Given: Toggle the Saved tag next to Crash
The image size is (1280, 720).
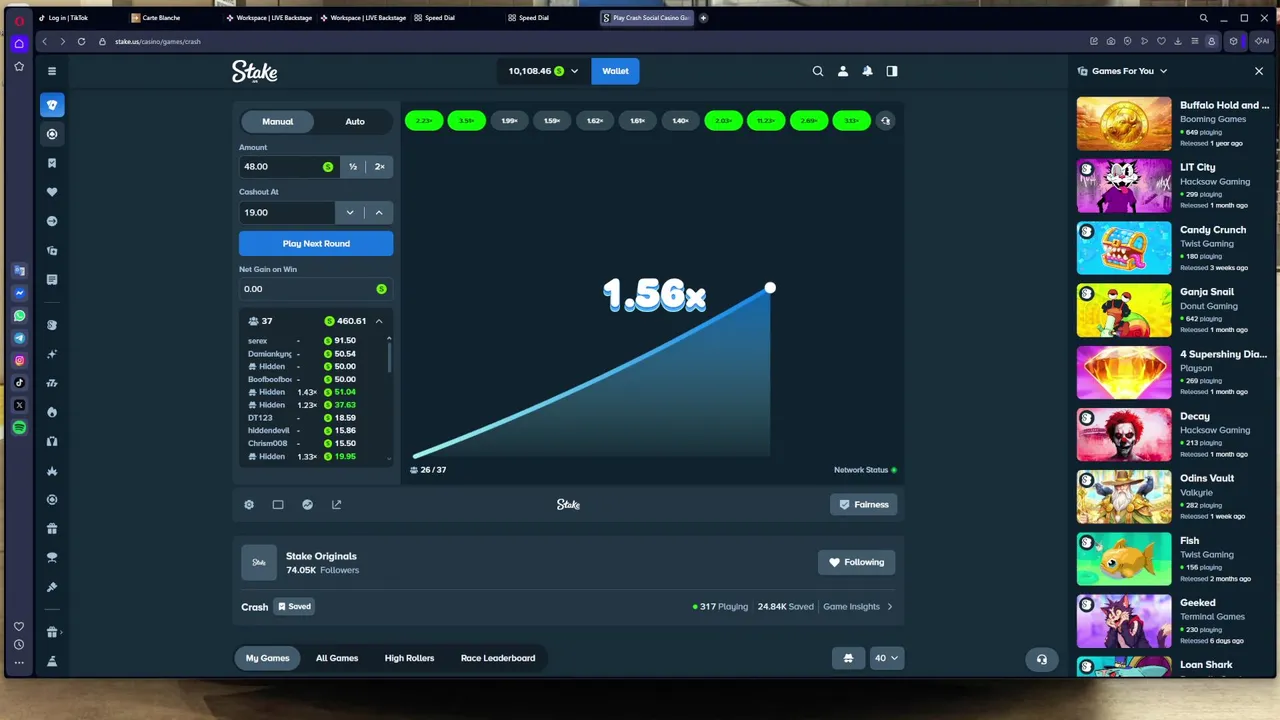Looking at the screenshot, I should coord(294,607).
